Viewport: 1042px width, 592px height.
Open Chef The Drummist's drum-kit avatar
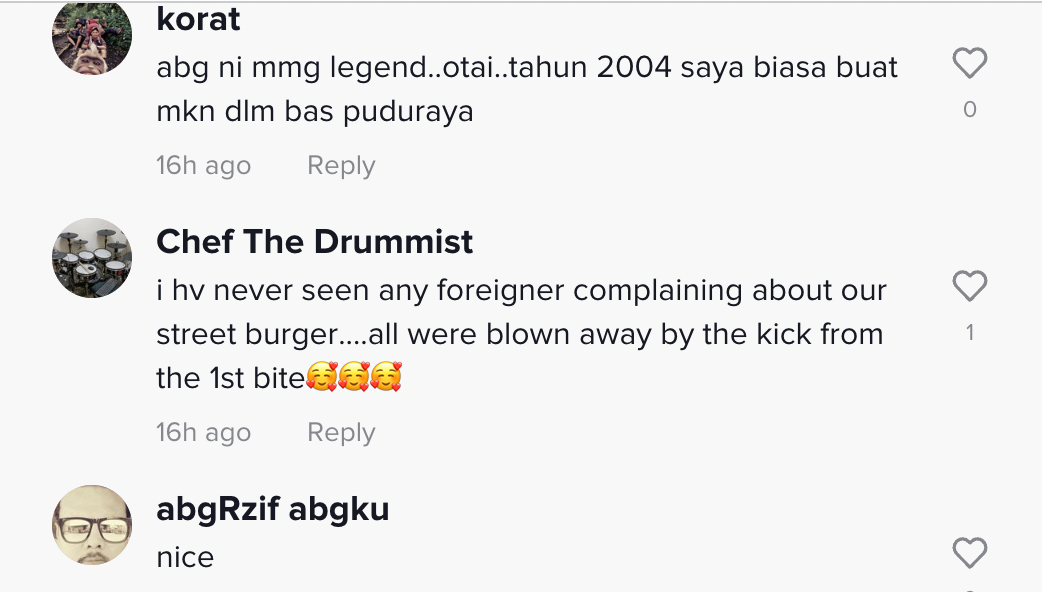[92, 258]
